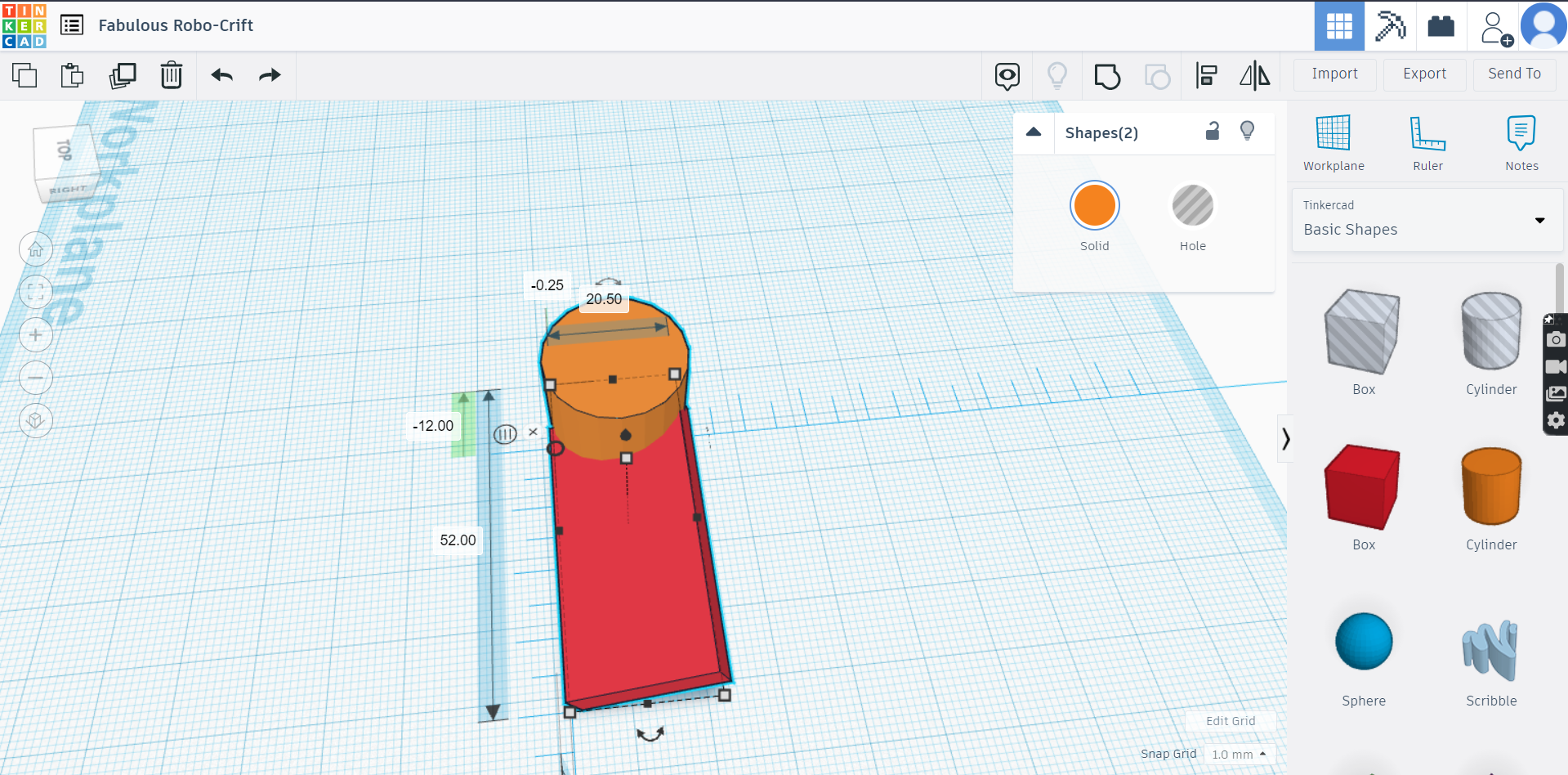Redo the last undone action
The height and width of the screenshot is (775, 1568).
click(269, 74)
